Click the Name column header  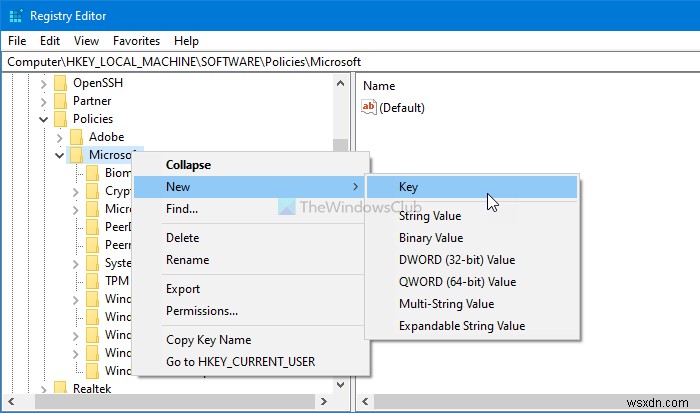click(379, 86)
